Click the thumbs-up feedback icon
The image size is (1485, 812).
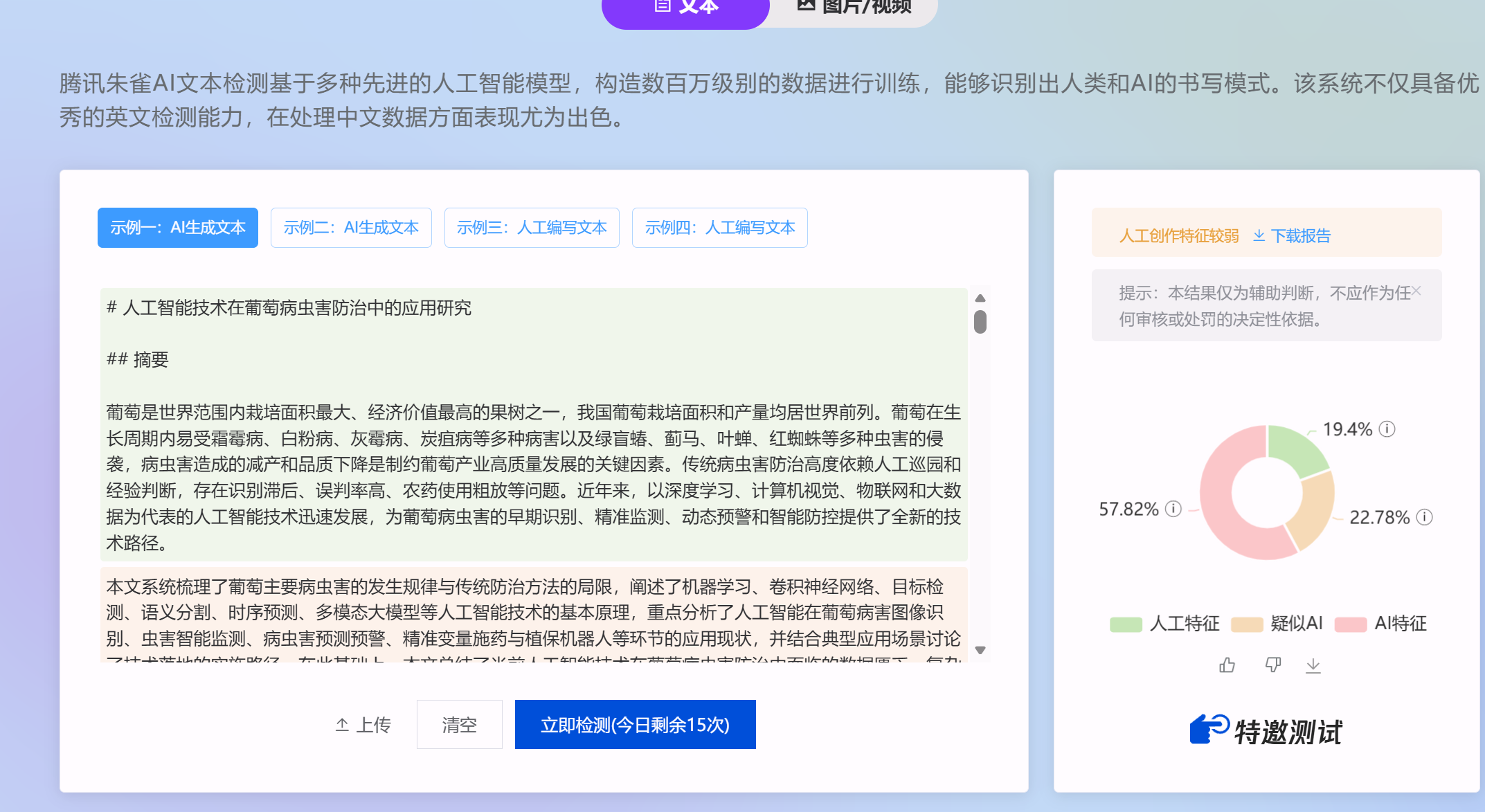pyautogui.click(x=1227, y=665)
